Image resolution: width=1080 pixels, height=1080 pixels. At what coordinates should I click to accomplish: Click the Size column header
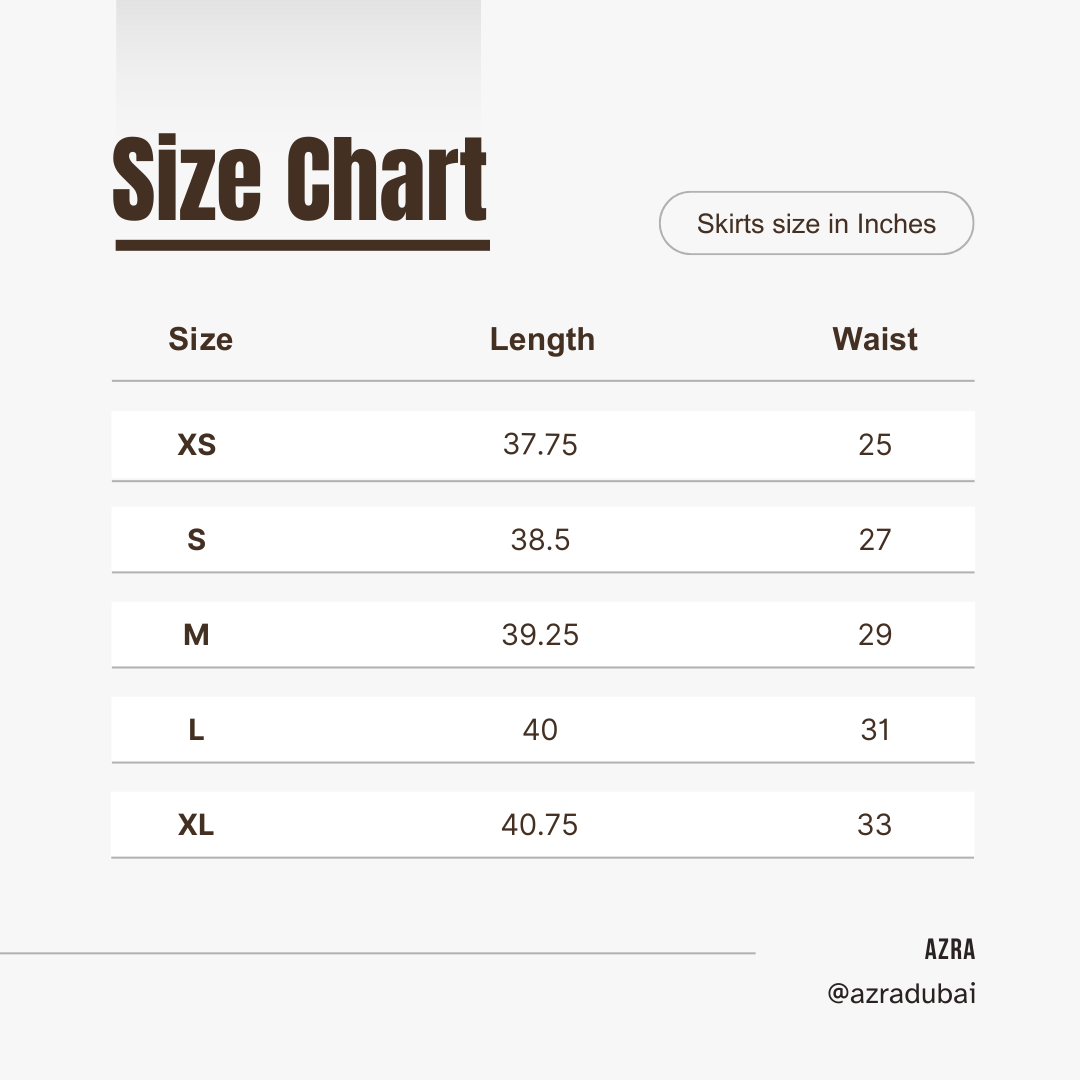(x=200, y=339)
